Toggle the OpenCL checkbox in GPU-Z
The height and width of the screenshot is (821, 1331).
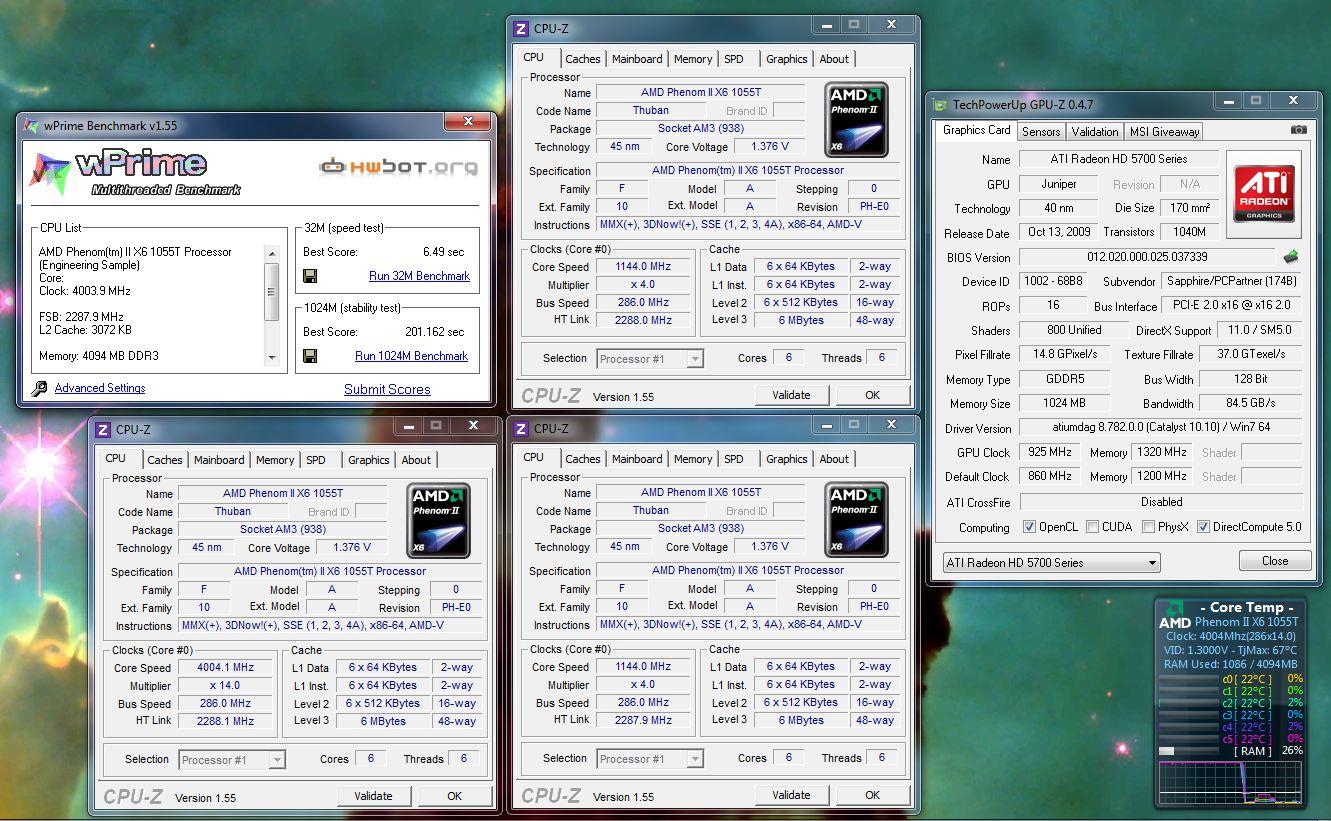1029,527
